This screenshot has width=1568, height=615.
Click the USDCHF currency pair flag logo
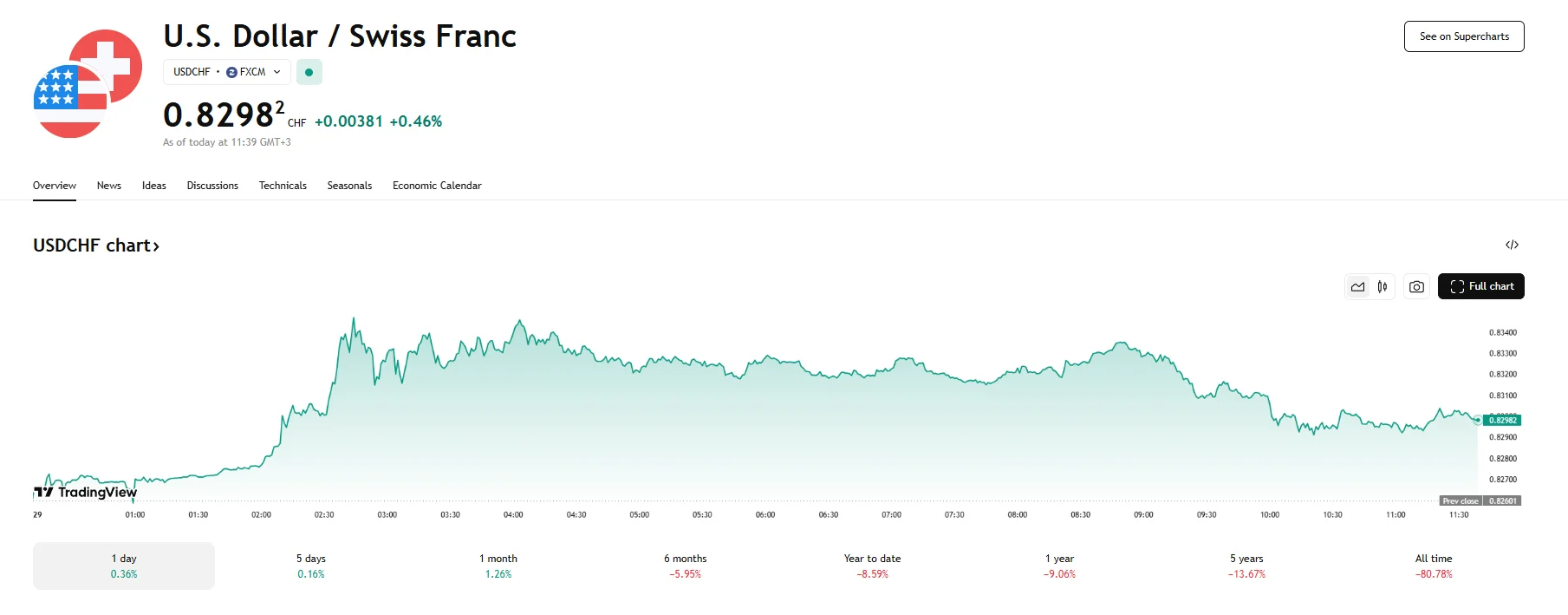click(x=88, y=84)
